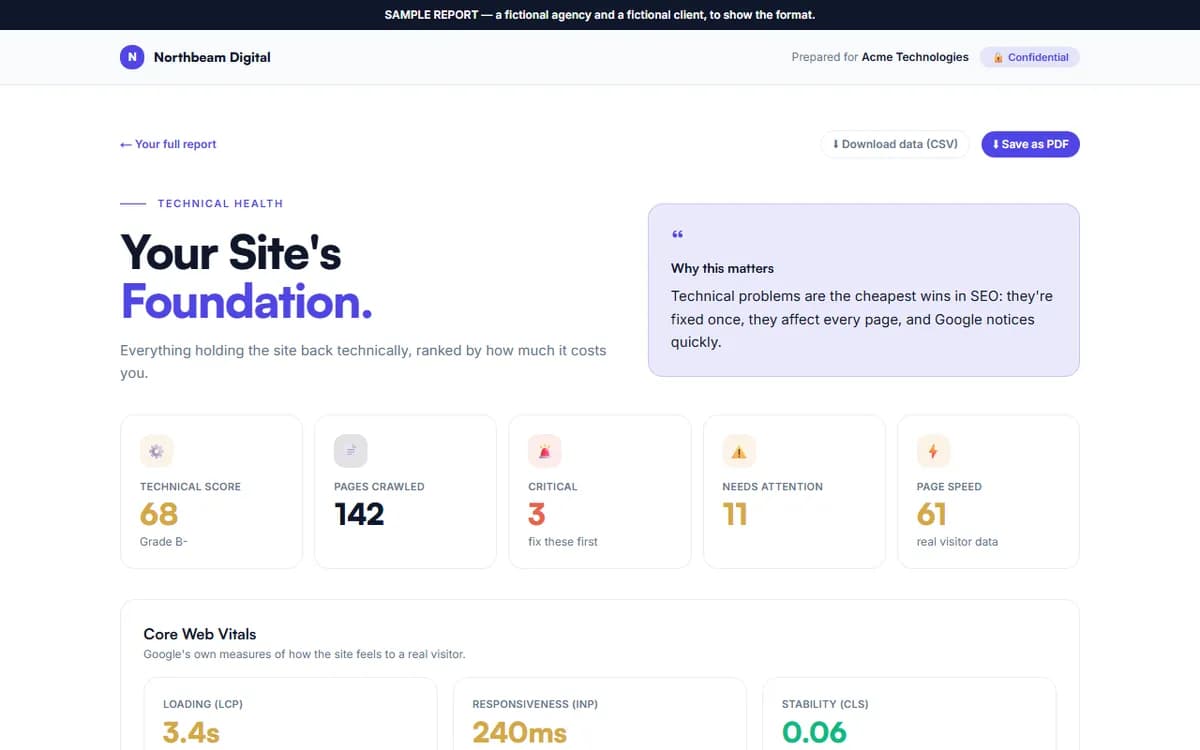Click the Northbeam Digital N logo
Screen dimensions: 1200x750
pyautogui.click(x=132, y=57)
